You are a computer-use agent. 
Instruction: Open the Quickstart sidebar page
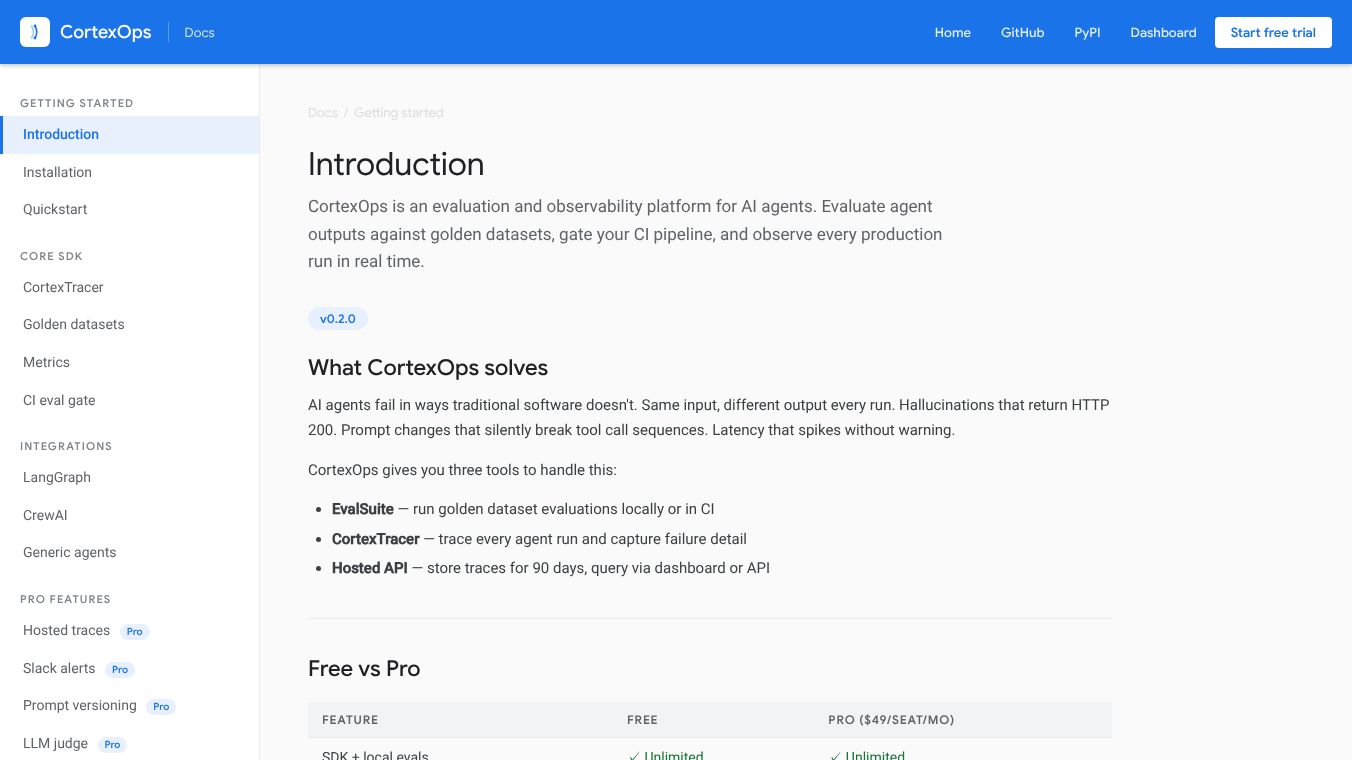pos(55,209)
